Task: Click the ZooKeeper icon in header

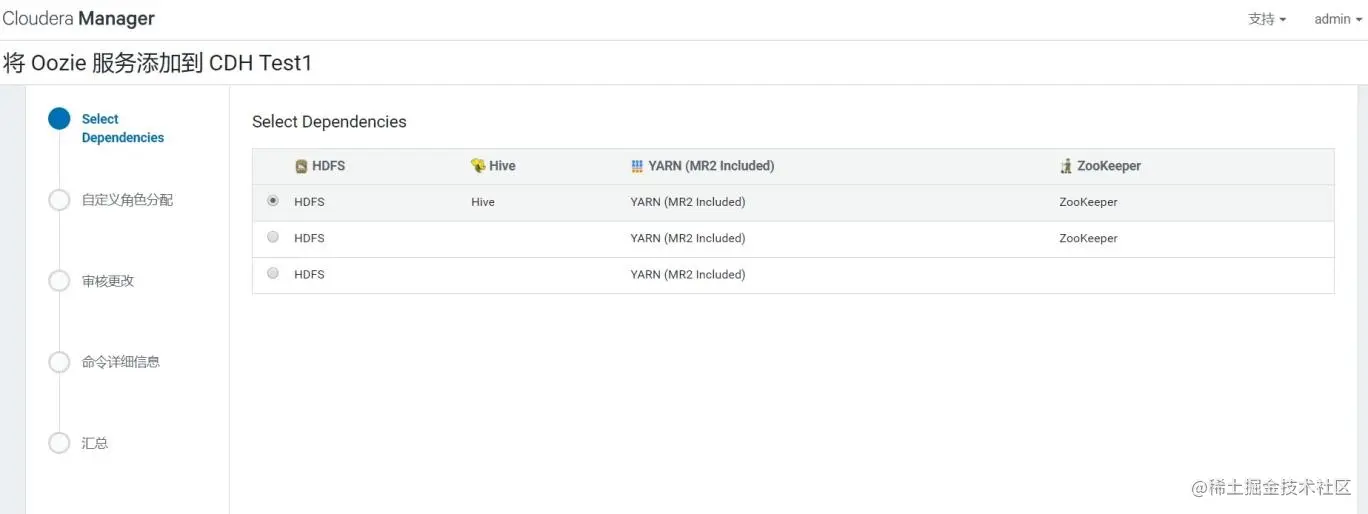Action: [x=1066, y=166]
